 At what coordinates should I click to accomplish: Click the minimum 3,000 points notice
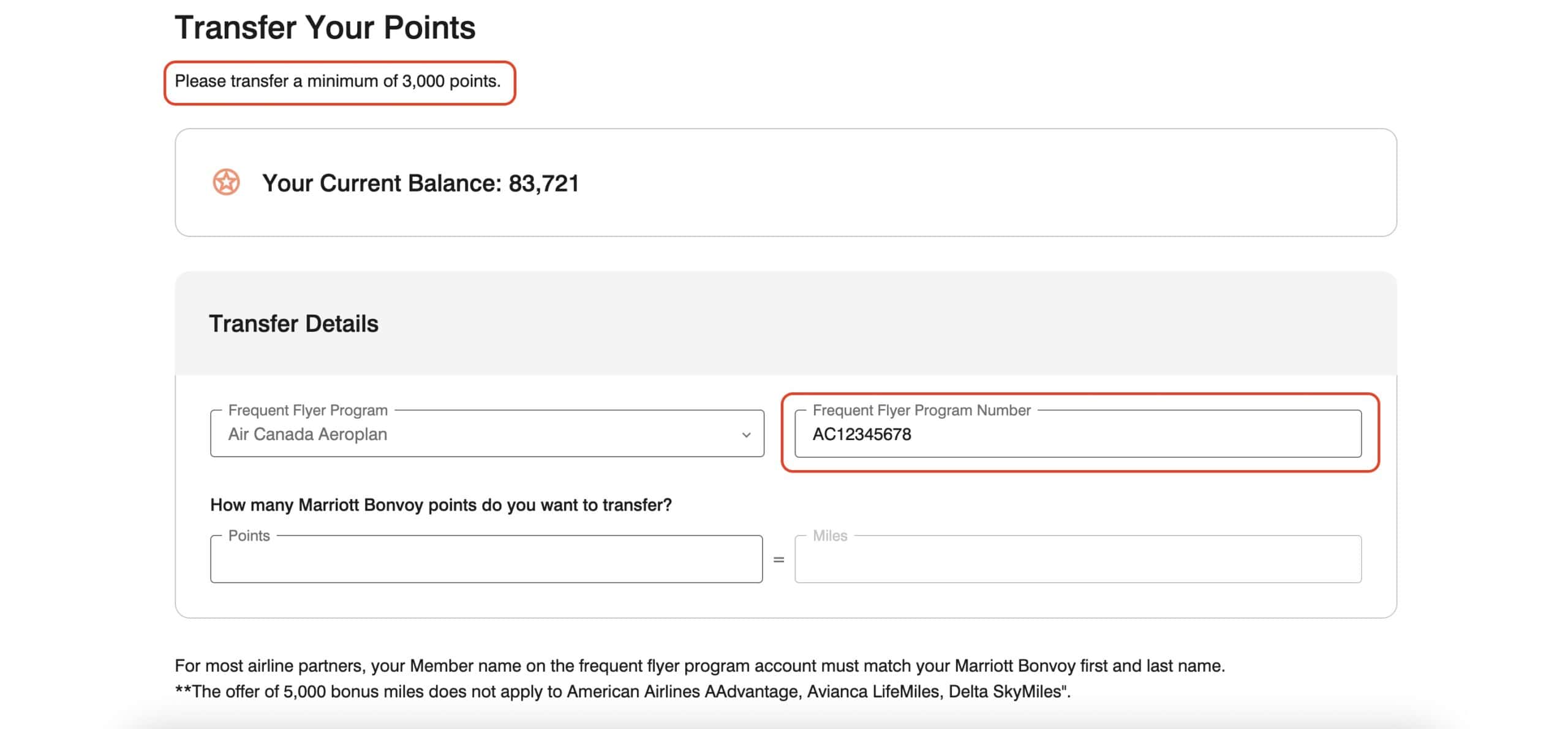pyautogui.click(x=337, y=81)
